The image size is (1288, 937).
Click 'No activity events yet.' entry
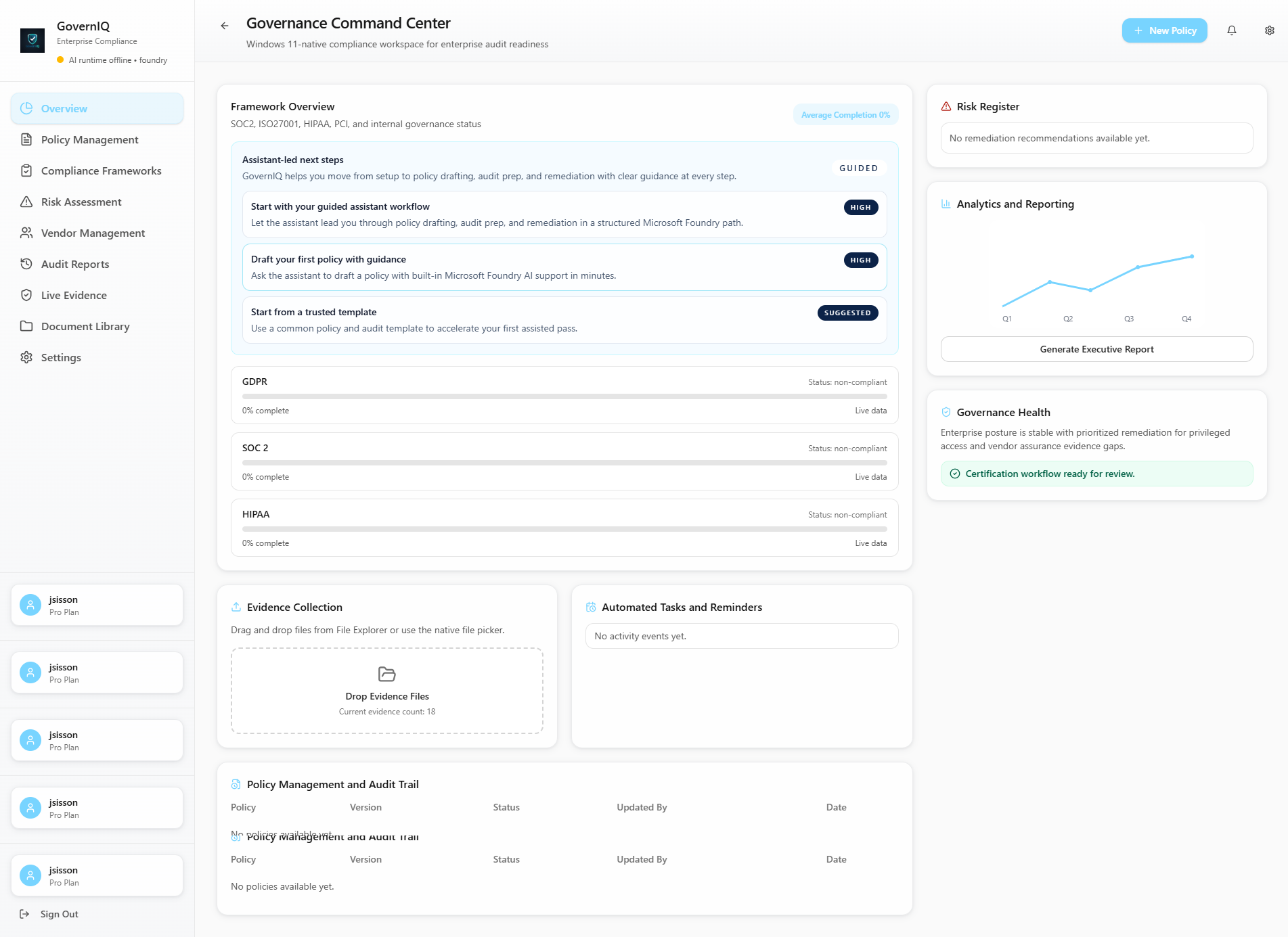[x=742, y=636]
